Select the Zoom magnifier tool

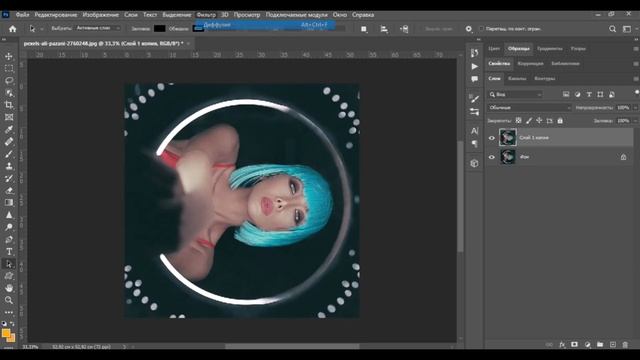(x=9, y=300)
